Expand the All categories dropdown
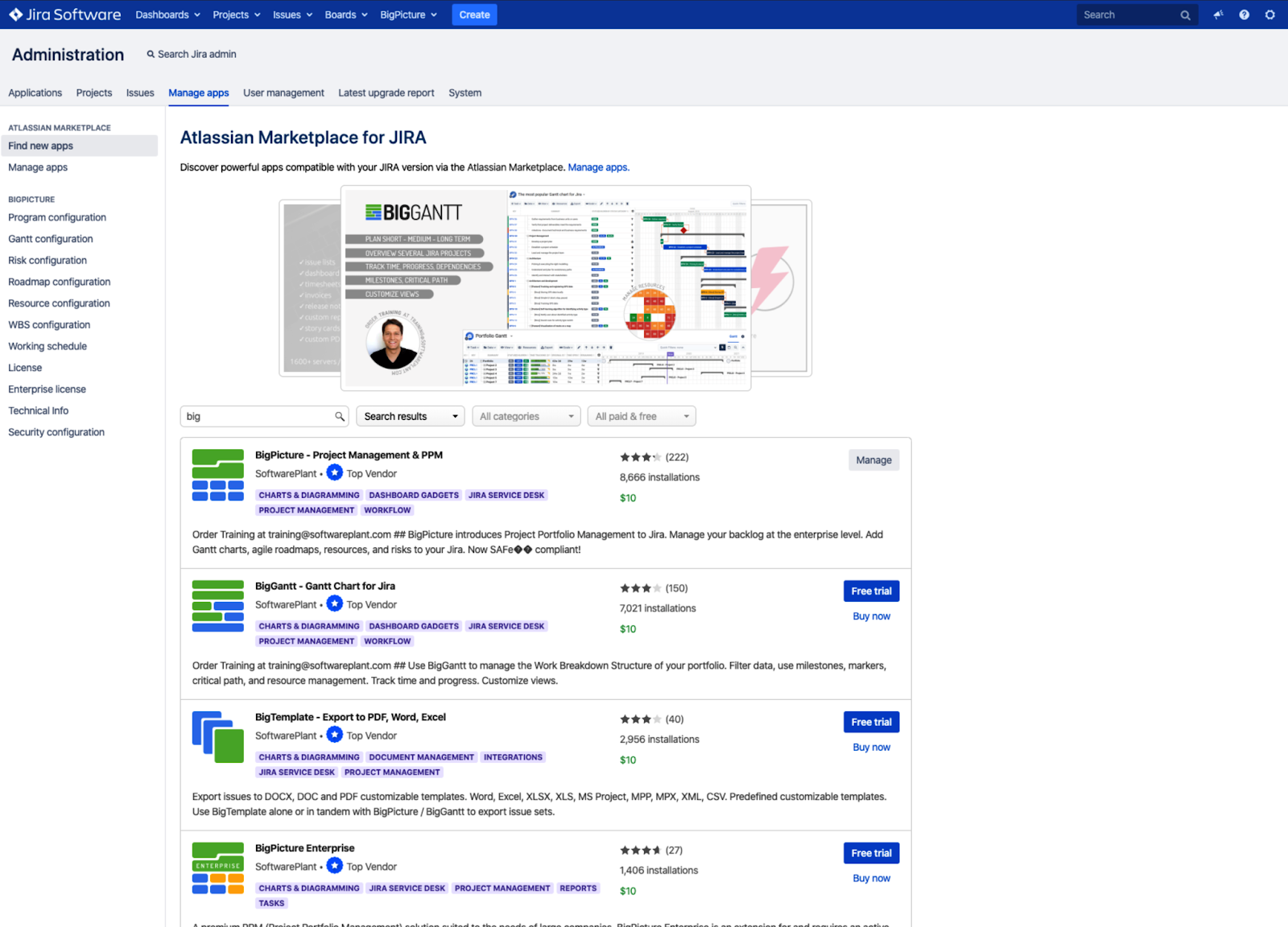Viewport: 1288px width, 927px height. (x=526, y=416)
